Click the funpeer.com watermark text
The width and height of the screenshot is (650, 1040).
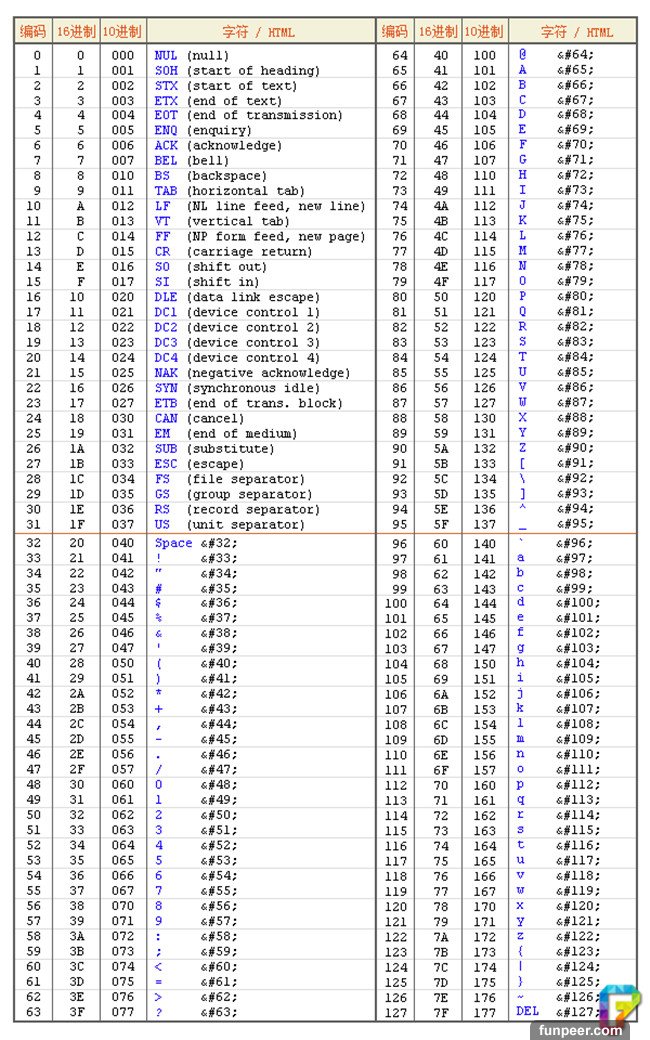[597, 1030]
